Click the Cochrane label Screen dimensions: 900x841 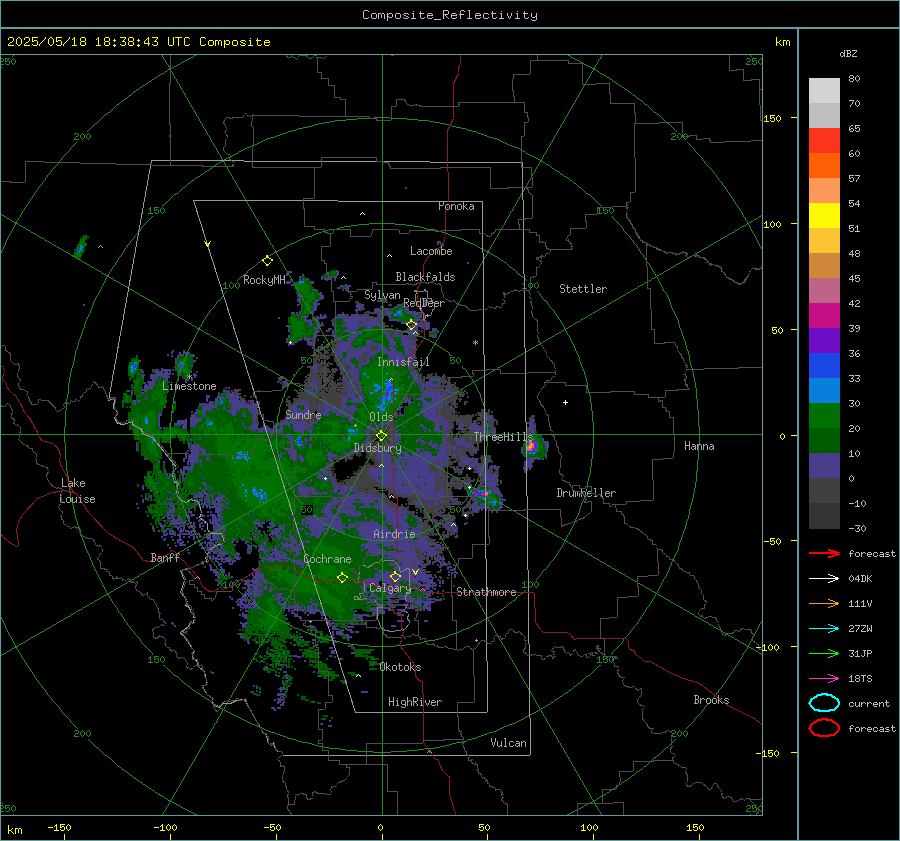tap(327, 559)
